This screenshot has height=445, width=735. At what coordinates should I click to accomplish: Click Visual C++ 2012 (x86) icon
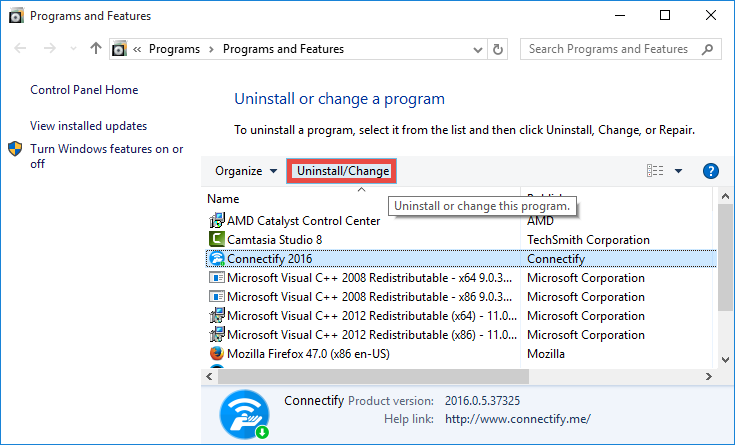(x=217, y=334)
